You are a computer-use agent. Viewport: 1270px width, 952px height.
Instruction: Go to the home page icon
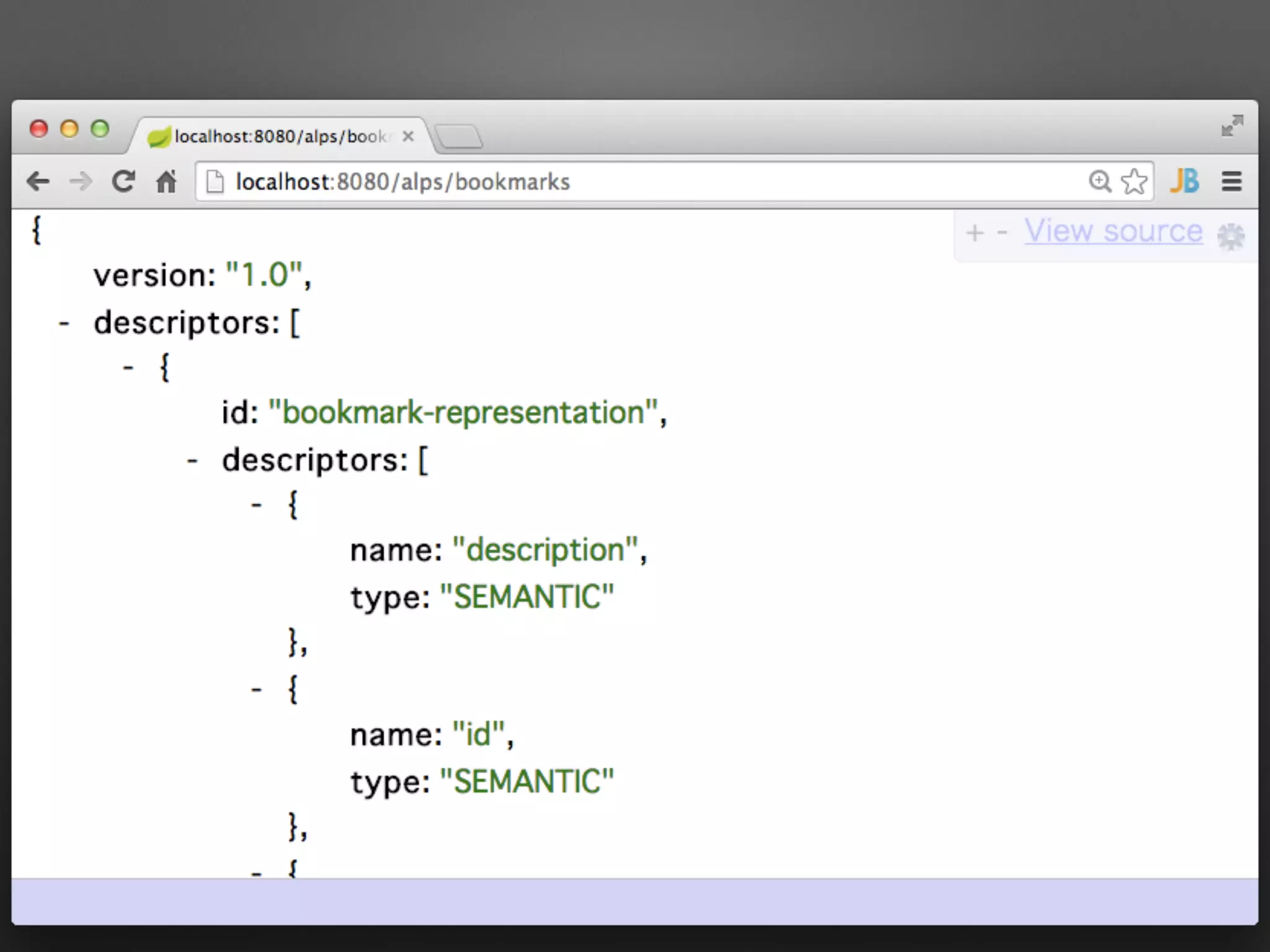point(166,182)
